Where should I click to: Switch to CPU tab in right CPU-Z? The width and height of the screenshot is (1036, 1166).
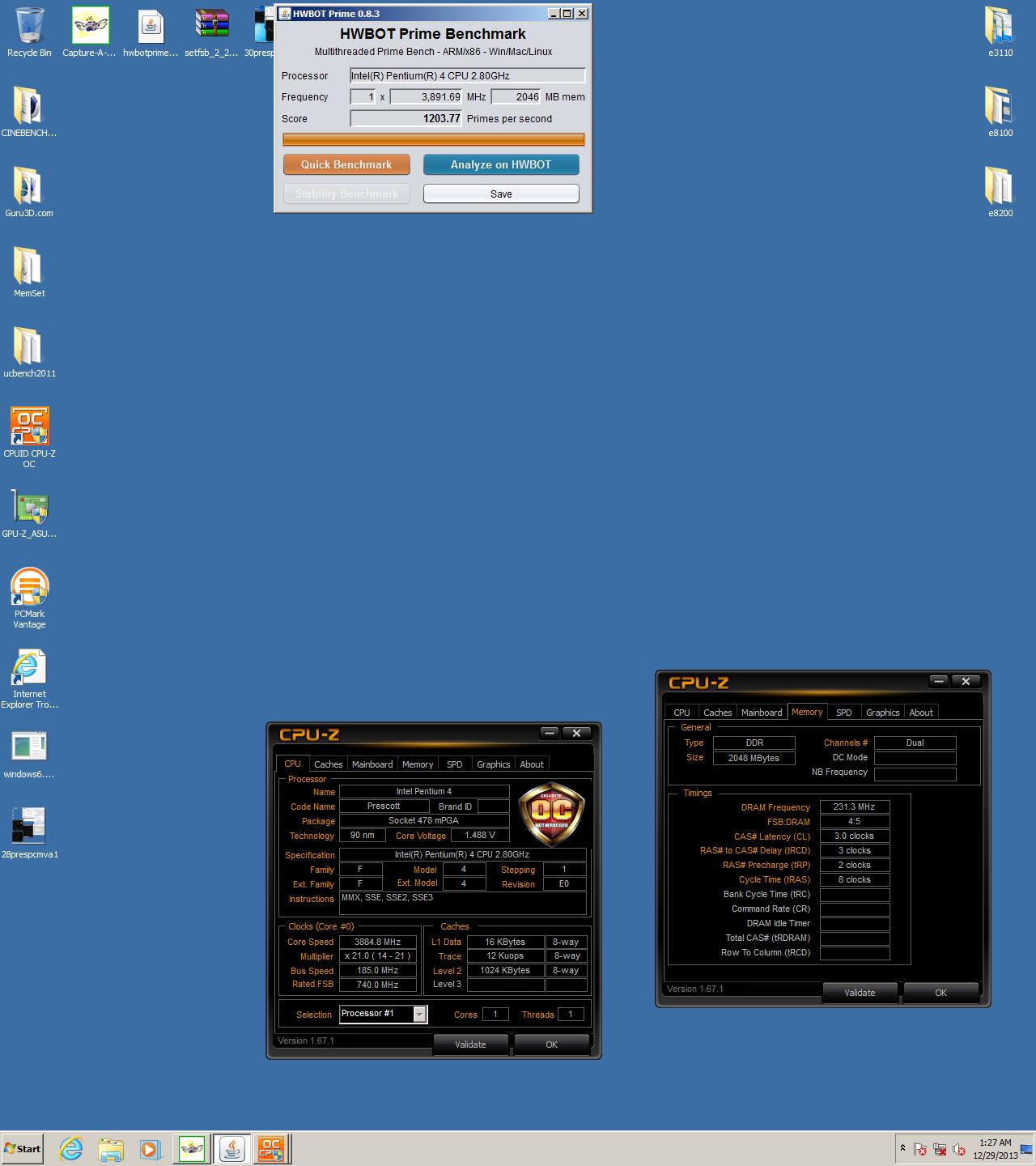[681, 713]
